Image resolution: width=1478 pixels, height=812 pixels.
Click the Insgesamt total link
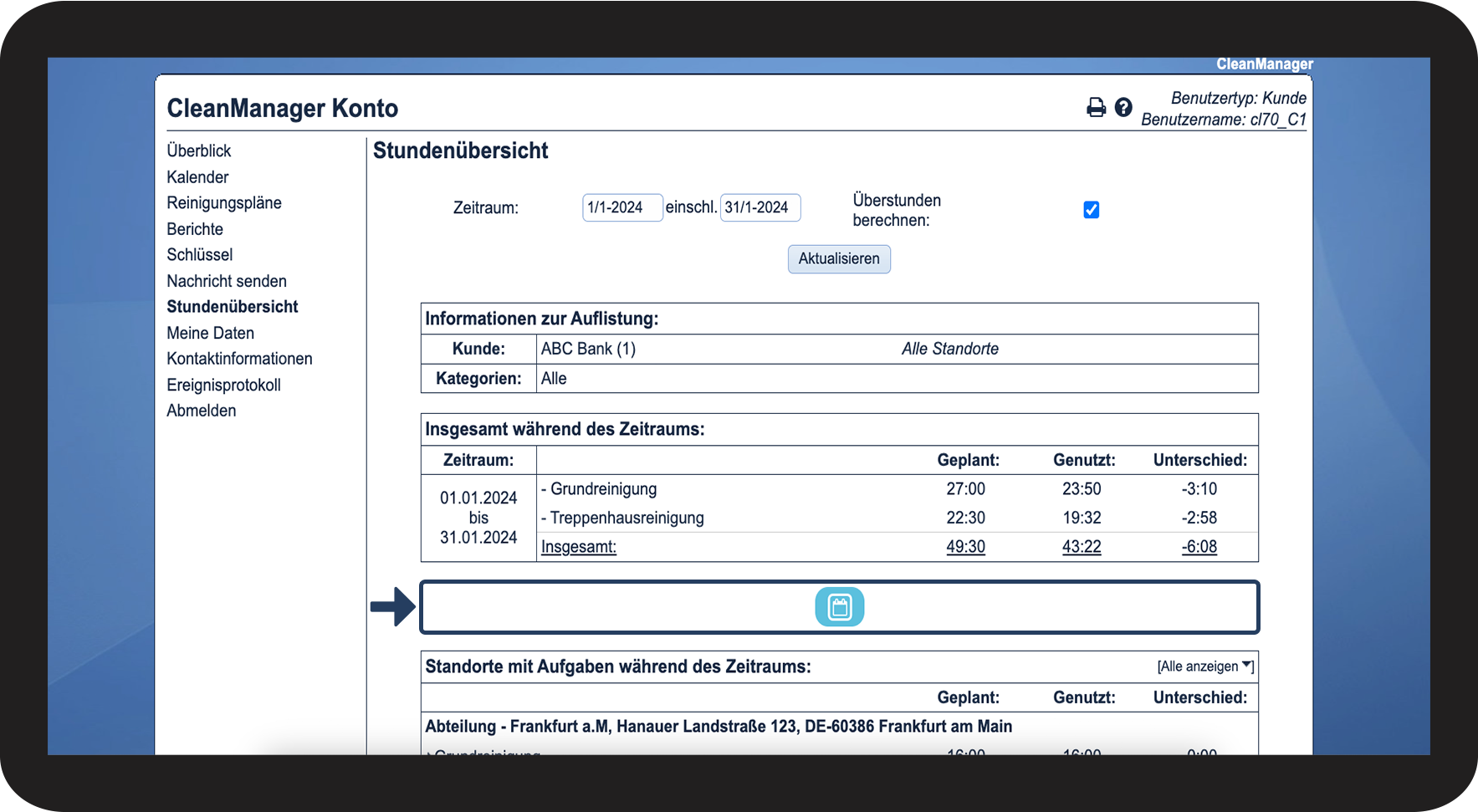[579, 547]
